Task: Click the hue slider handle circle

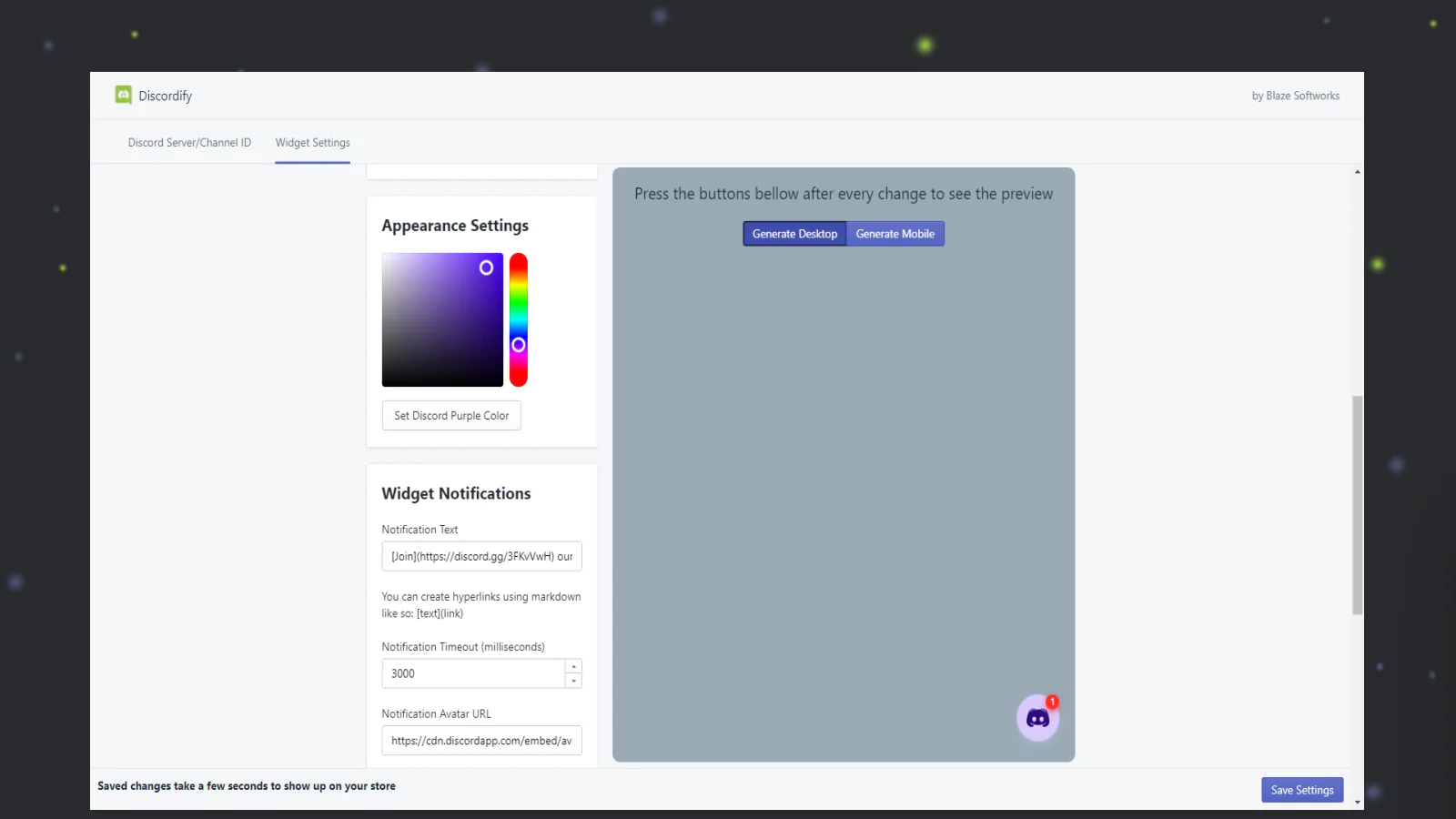Action: point(519,344)
